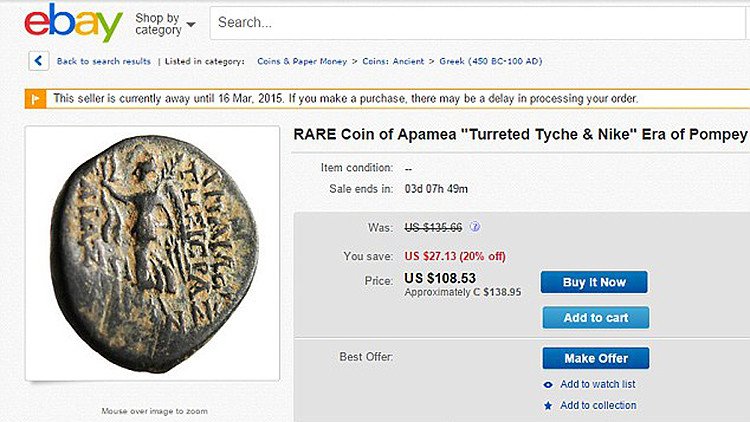
Task: Click the Add to cart button
Action: tap(595, 318)
